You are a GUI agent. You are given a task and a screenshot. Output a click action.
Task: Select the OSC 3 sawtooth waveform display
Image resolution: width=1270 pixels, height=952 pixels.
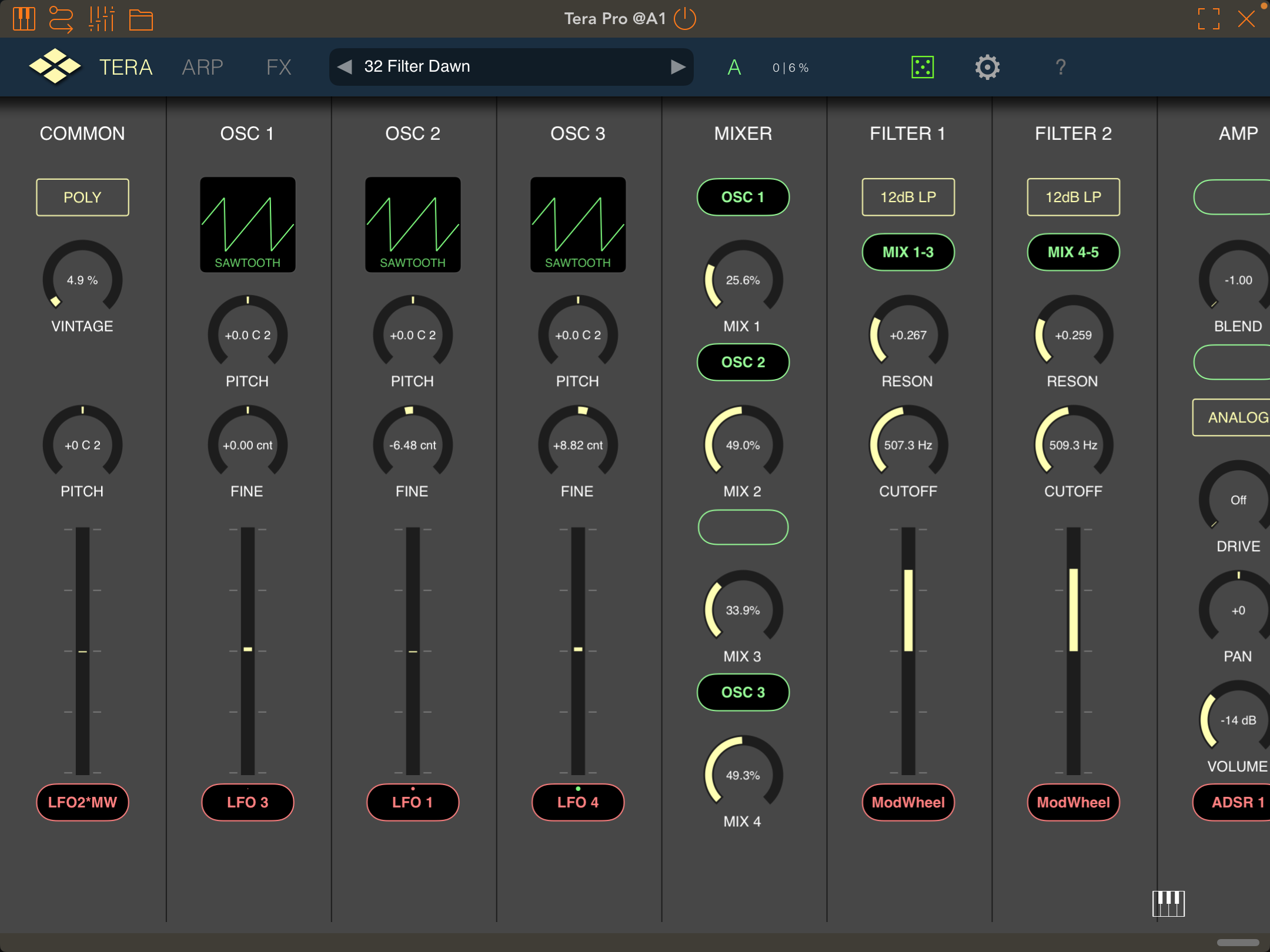click(x=578, y=224)
